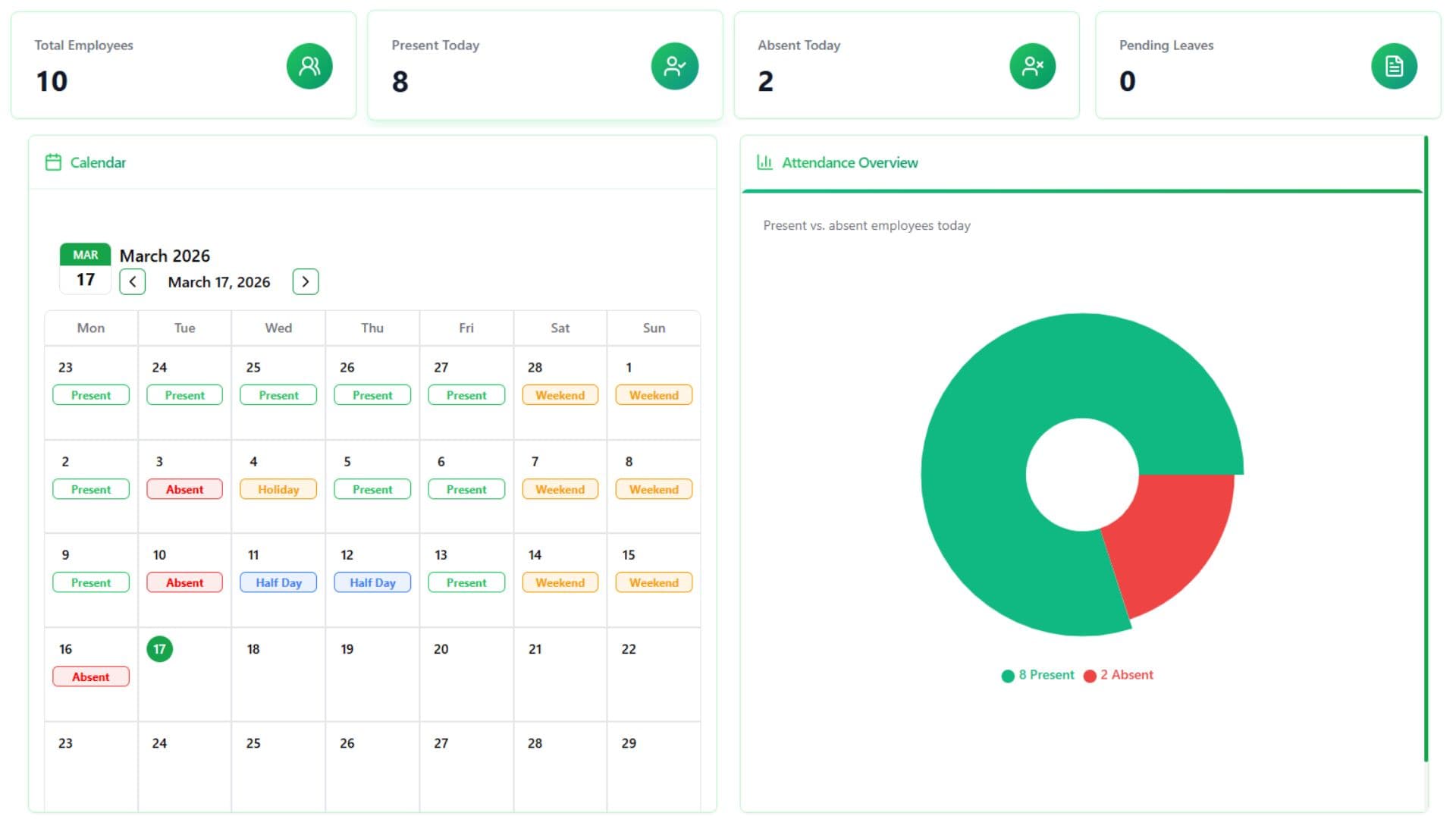Click the Holiday badge on March 4
1456x819 pixels.
pyautogui.click(x=278, y=489)
